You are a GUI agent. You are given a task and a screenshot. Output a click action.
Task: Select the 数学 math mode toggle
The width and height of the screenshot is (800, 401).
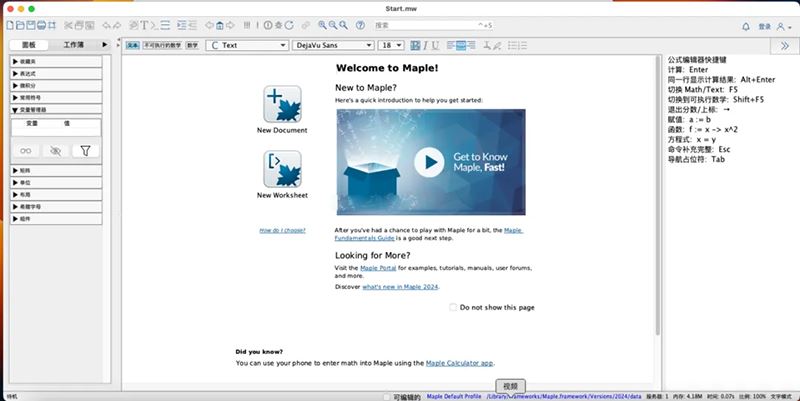192,45
